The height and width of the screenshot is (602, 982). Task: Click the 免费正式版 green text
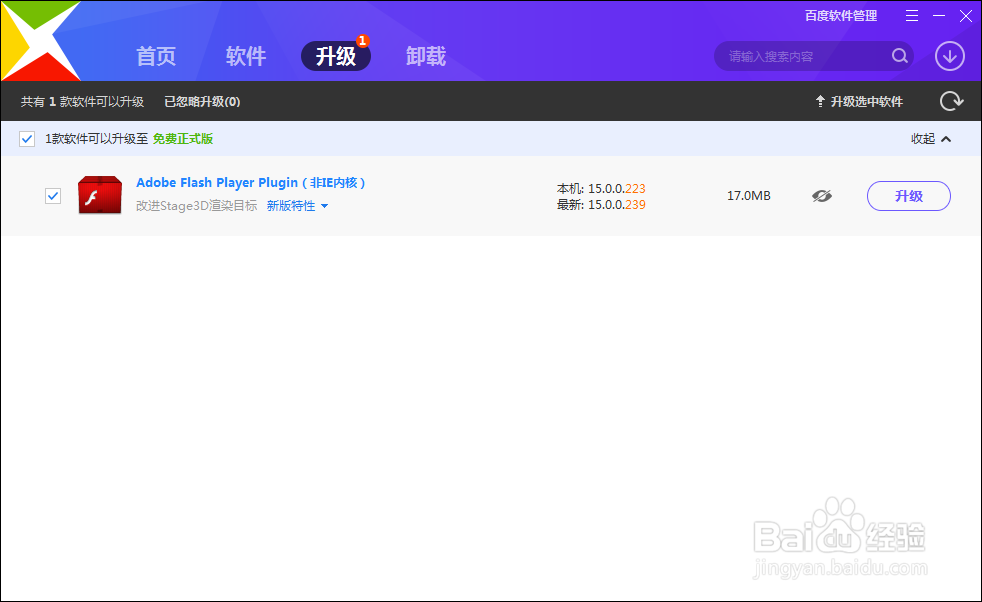183,139
